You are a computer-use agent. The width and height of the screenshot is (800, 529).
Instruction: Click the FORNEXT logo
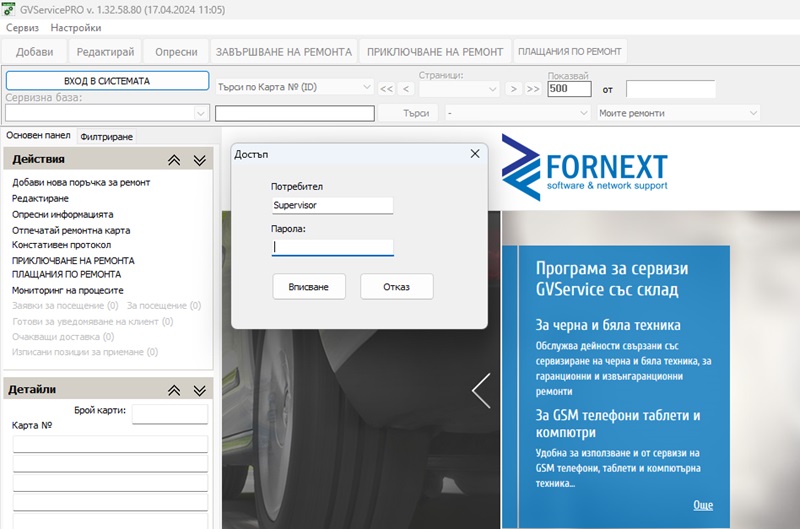[584, 167]
